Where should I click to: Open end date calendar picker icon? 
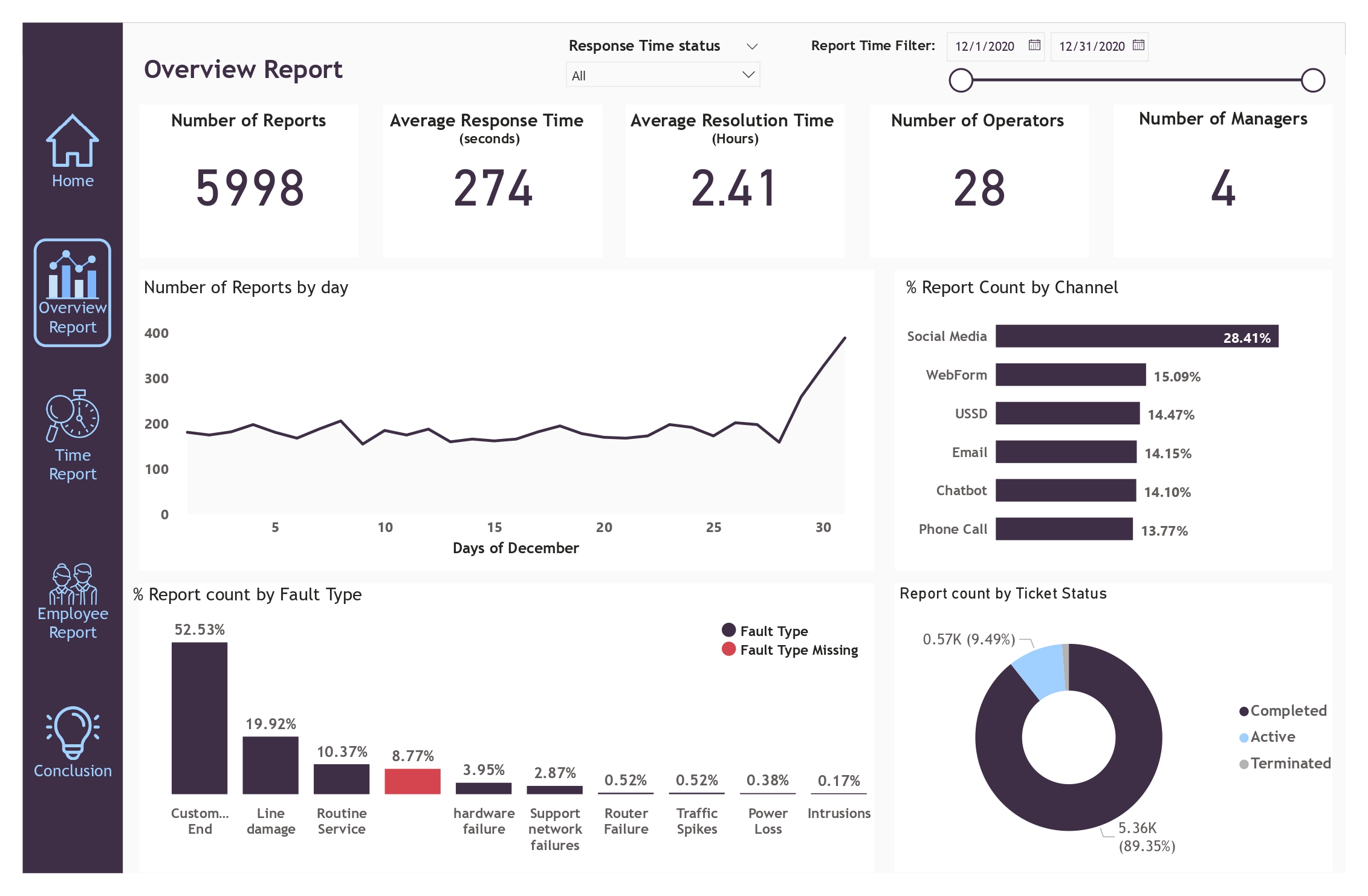pos(1138,45)
